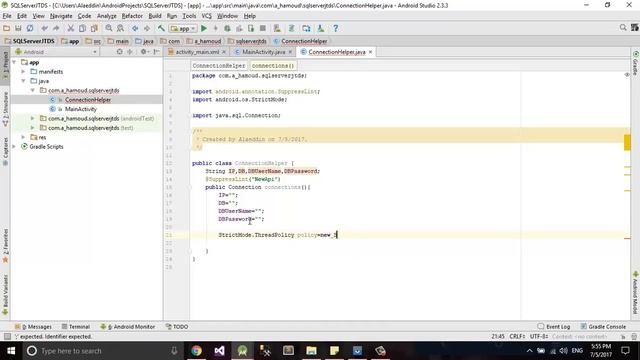Open the VCS menu
Viewport: 640px width, 360px height.
click(x=207, y=16)
